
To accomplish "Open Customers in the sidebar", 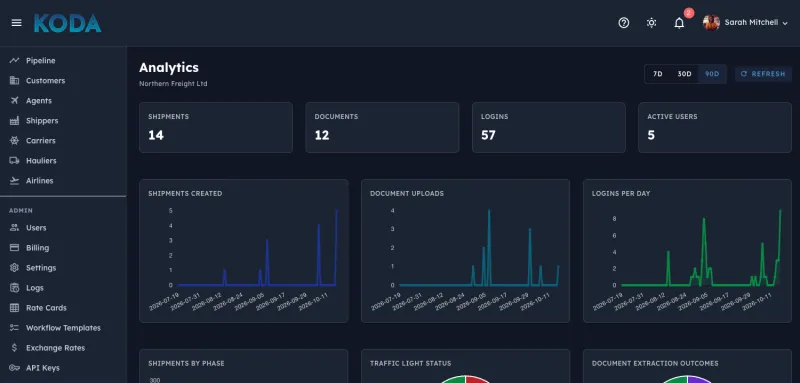I will [x=45, y=81].
